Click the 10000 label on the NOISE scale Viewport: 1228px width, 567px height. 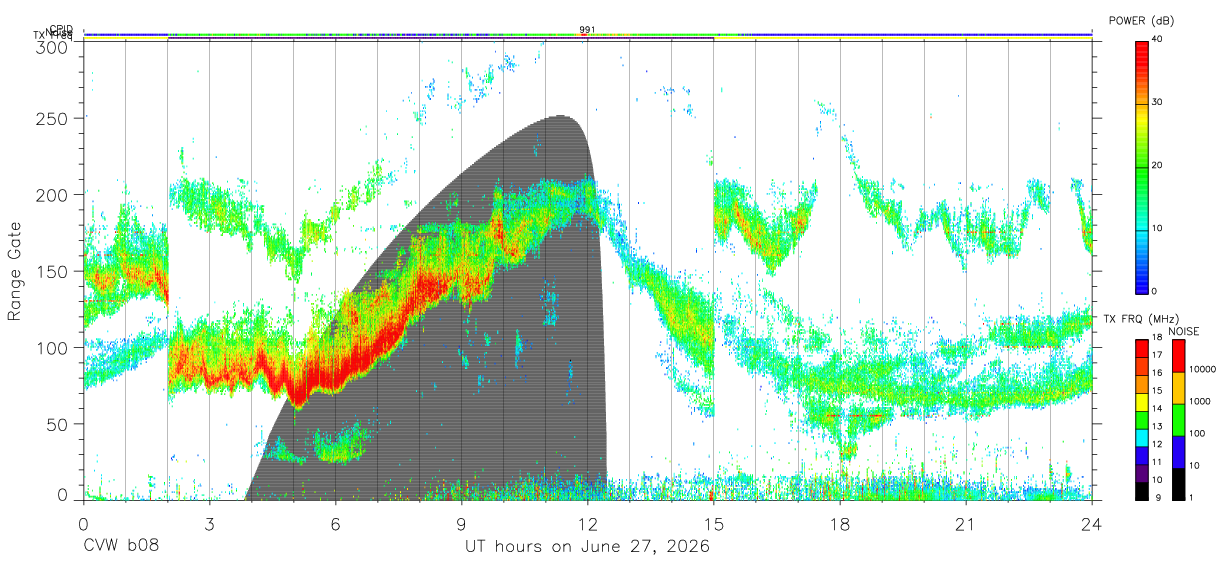tap(1202, 370)
